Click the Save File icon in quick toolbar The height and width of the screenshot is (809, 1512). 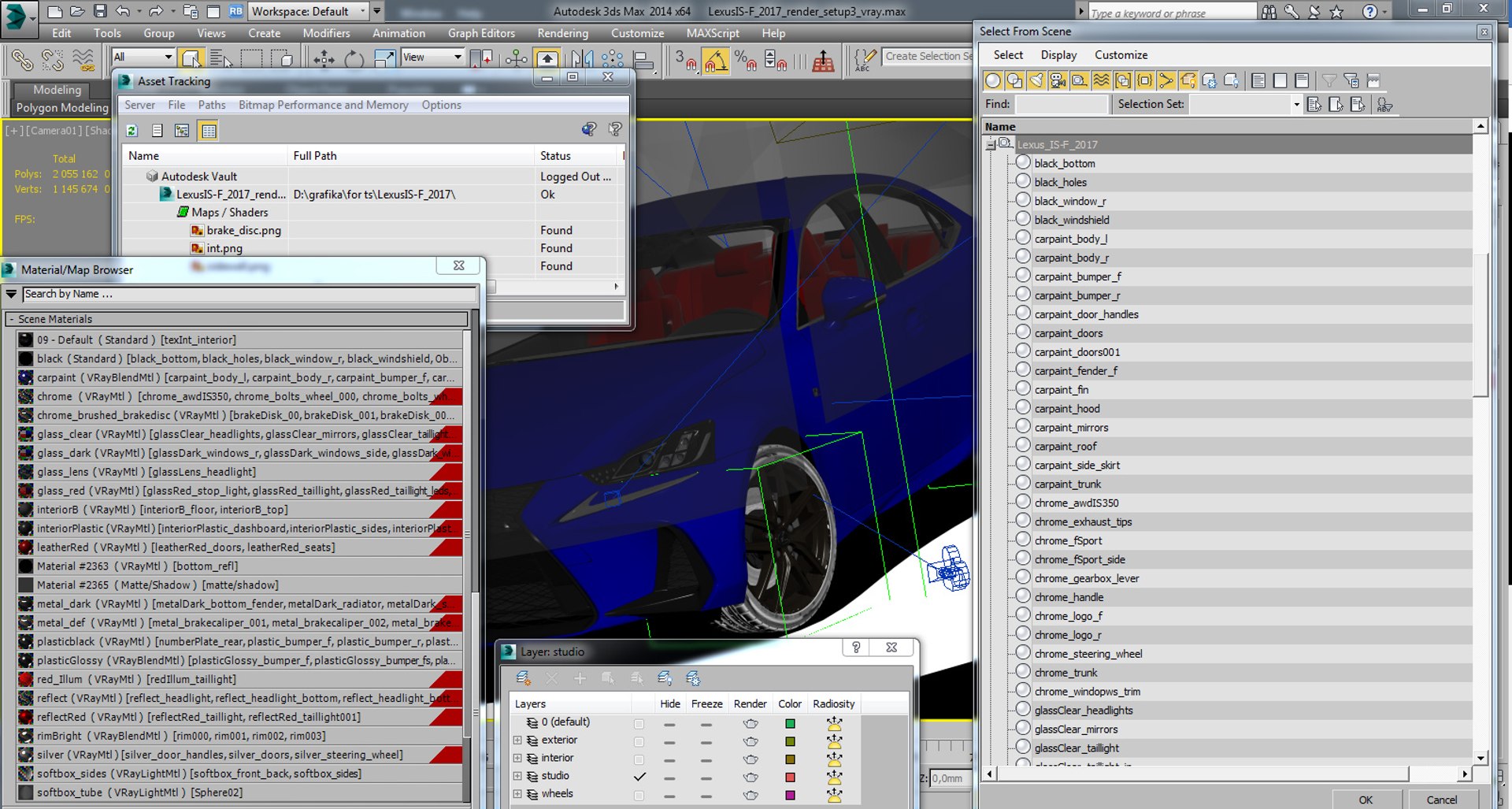pyautogui.click(x=100, y=11)
